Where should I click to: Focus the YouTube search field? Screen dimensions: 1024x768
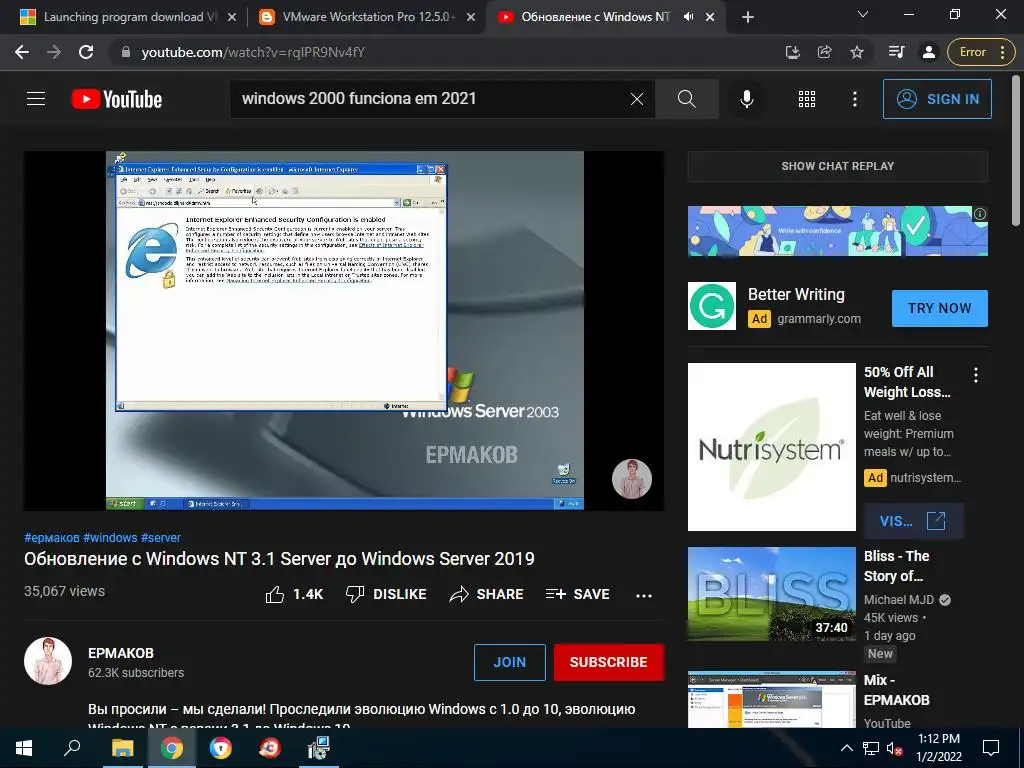point(428,99)
